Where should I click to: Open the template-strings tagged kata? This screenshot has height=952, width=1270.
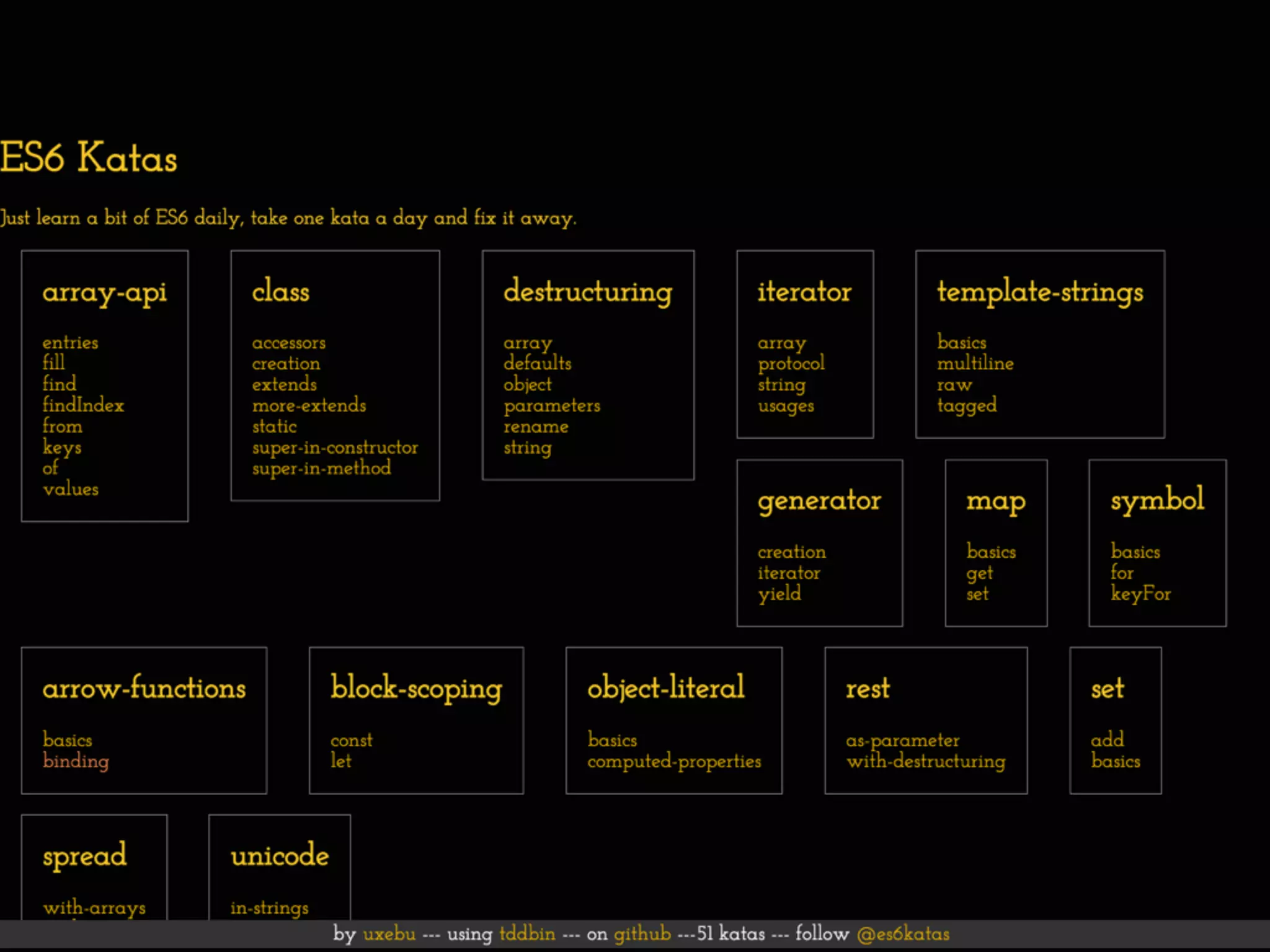966,405
